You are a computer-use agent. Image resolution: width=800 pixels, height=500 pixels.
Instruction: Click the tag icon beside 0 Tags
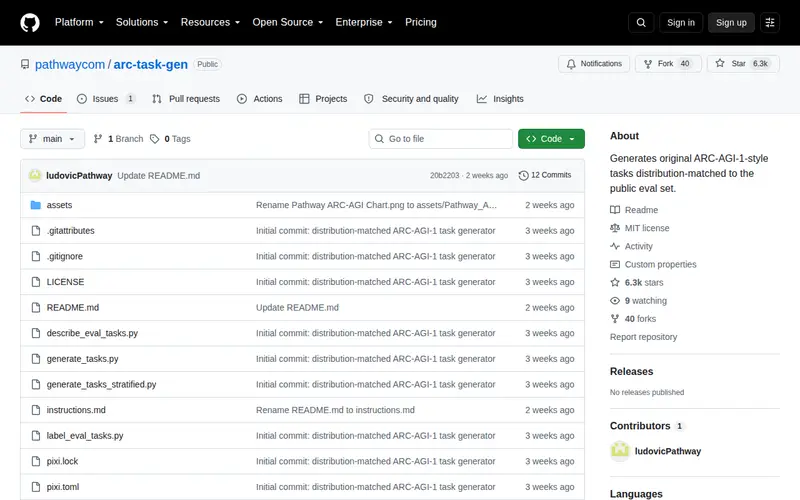tap(155, 139)
